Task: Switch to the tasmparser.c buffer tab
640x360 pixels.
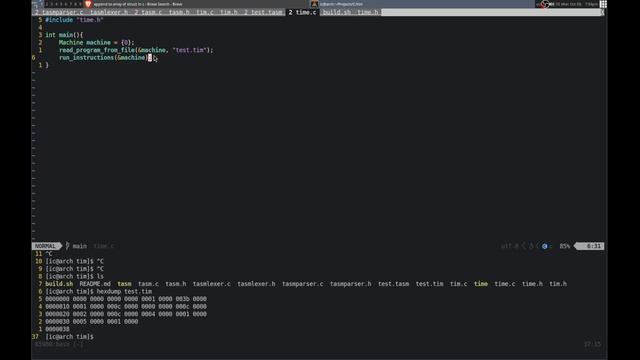Action: pos(59,12)
